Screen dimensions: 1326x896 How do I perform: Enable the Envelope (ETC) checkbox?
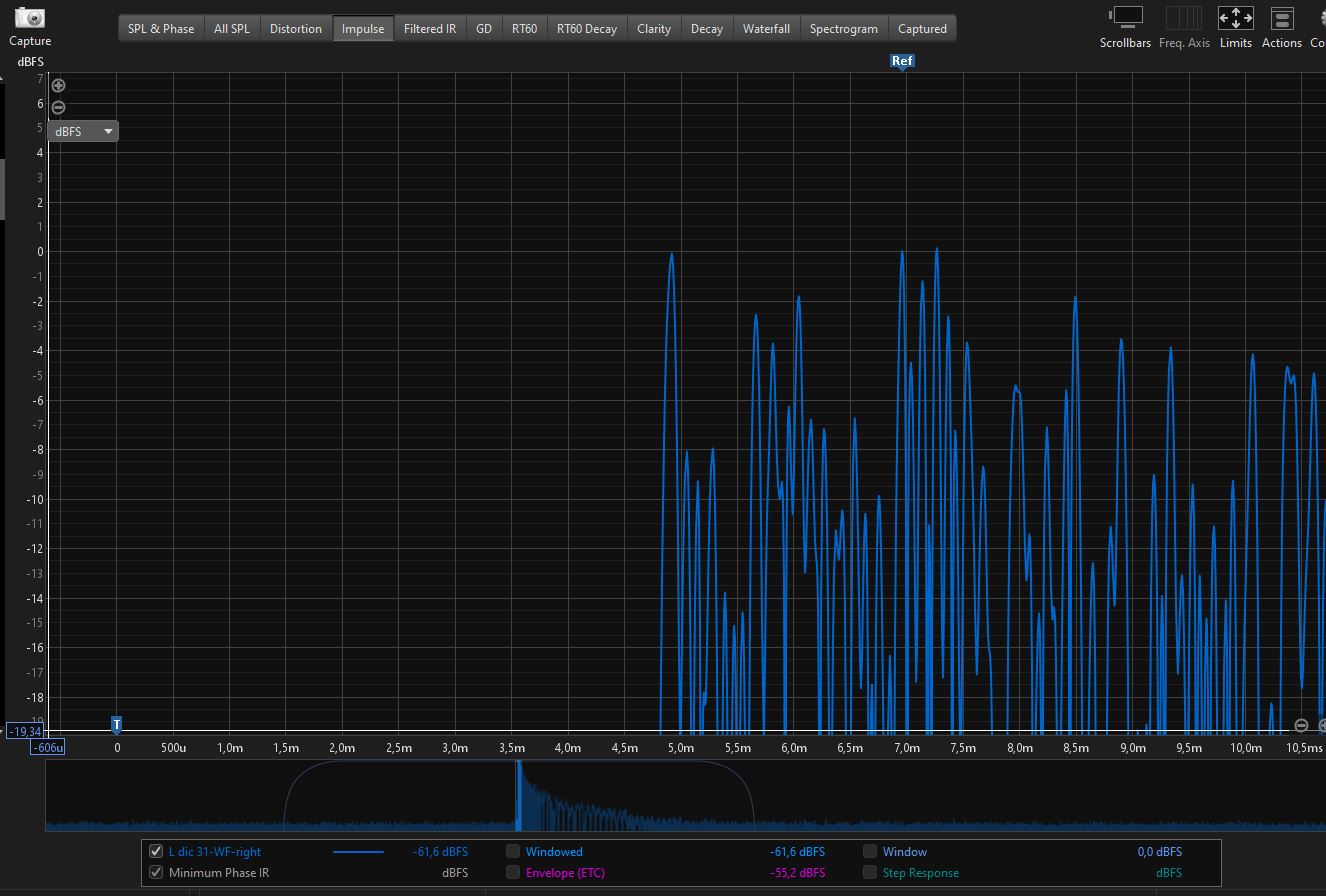(513, 872)
